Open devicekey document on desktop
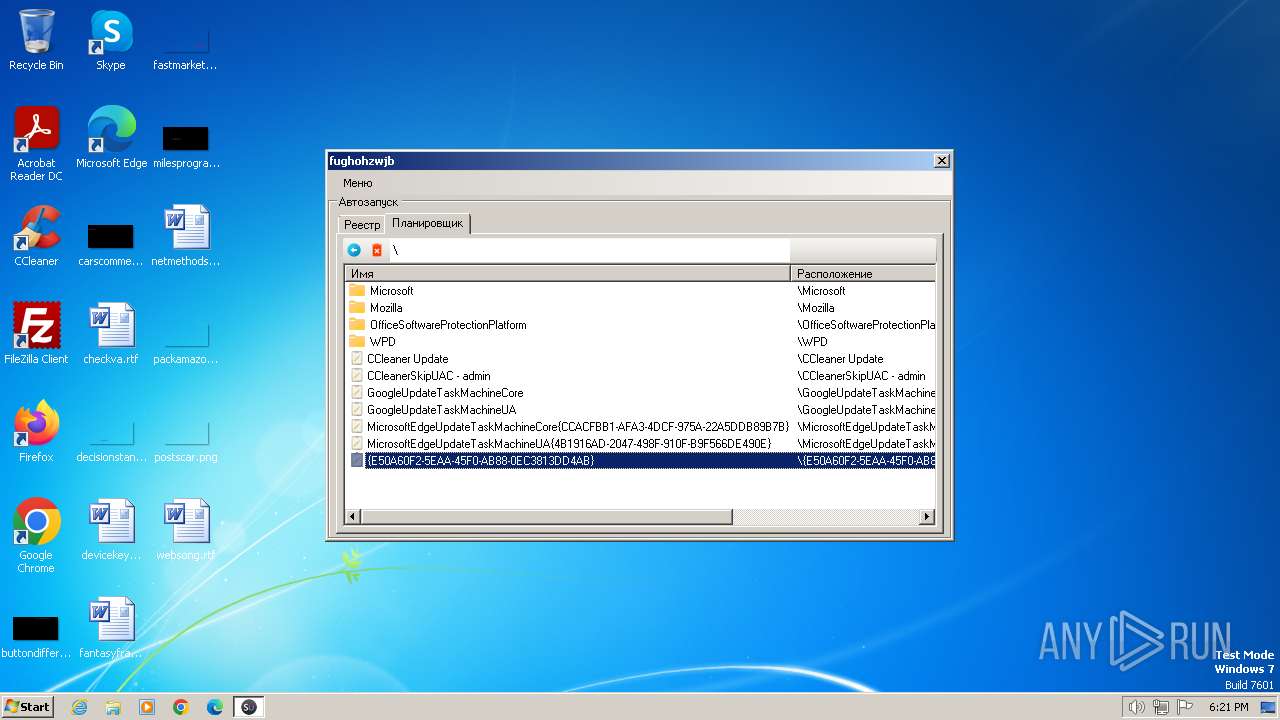The height and width of the screenshot is (720, 1280). tap(110, 530)
